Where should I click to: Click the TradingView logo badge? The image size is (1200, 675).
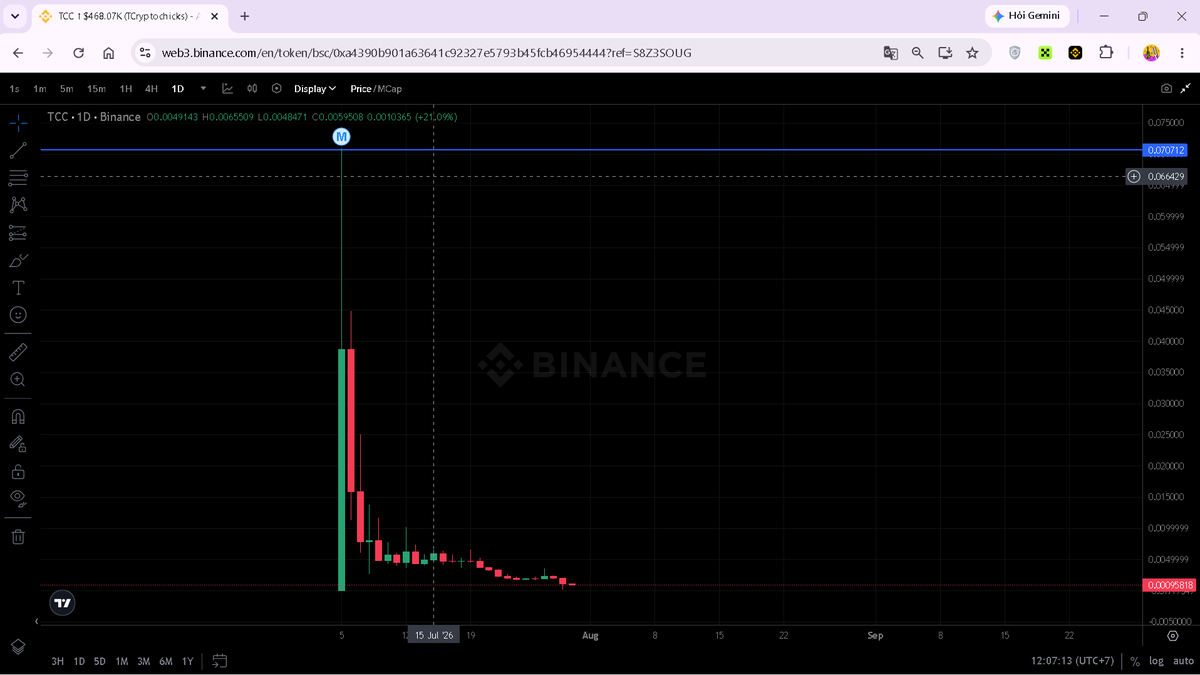point(62,603)
